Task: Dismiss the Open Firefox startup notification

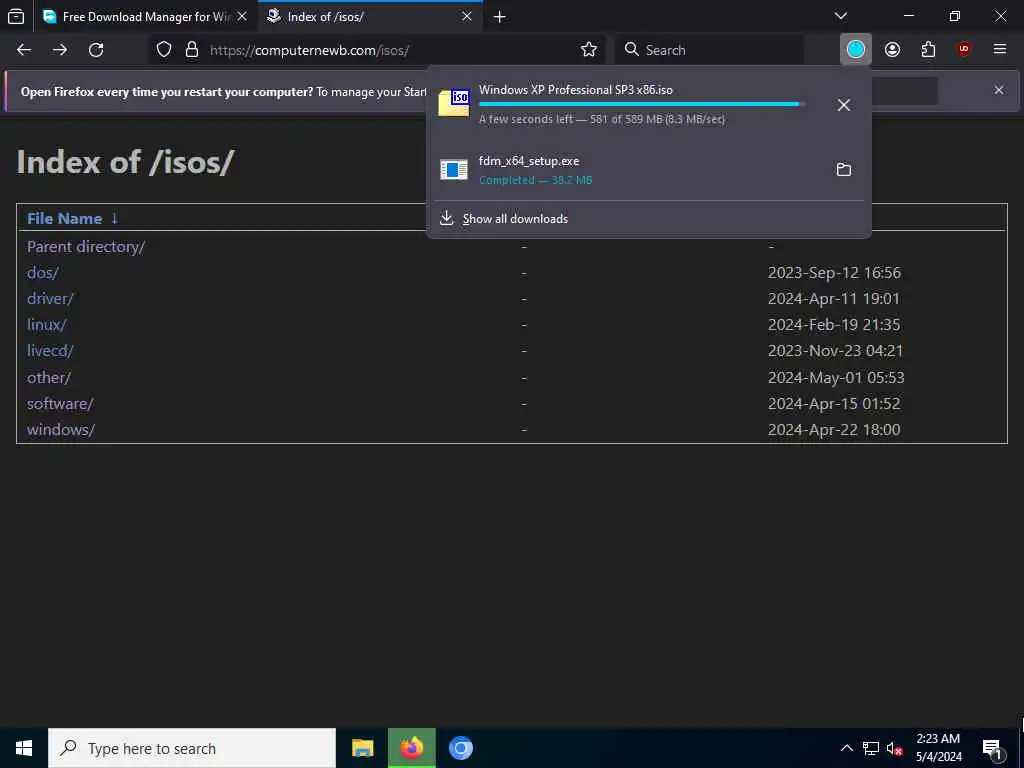Action: [999, 90]
